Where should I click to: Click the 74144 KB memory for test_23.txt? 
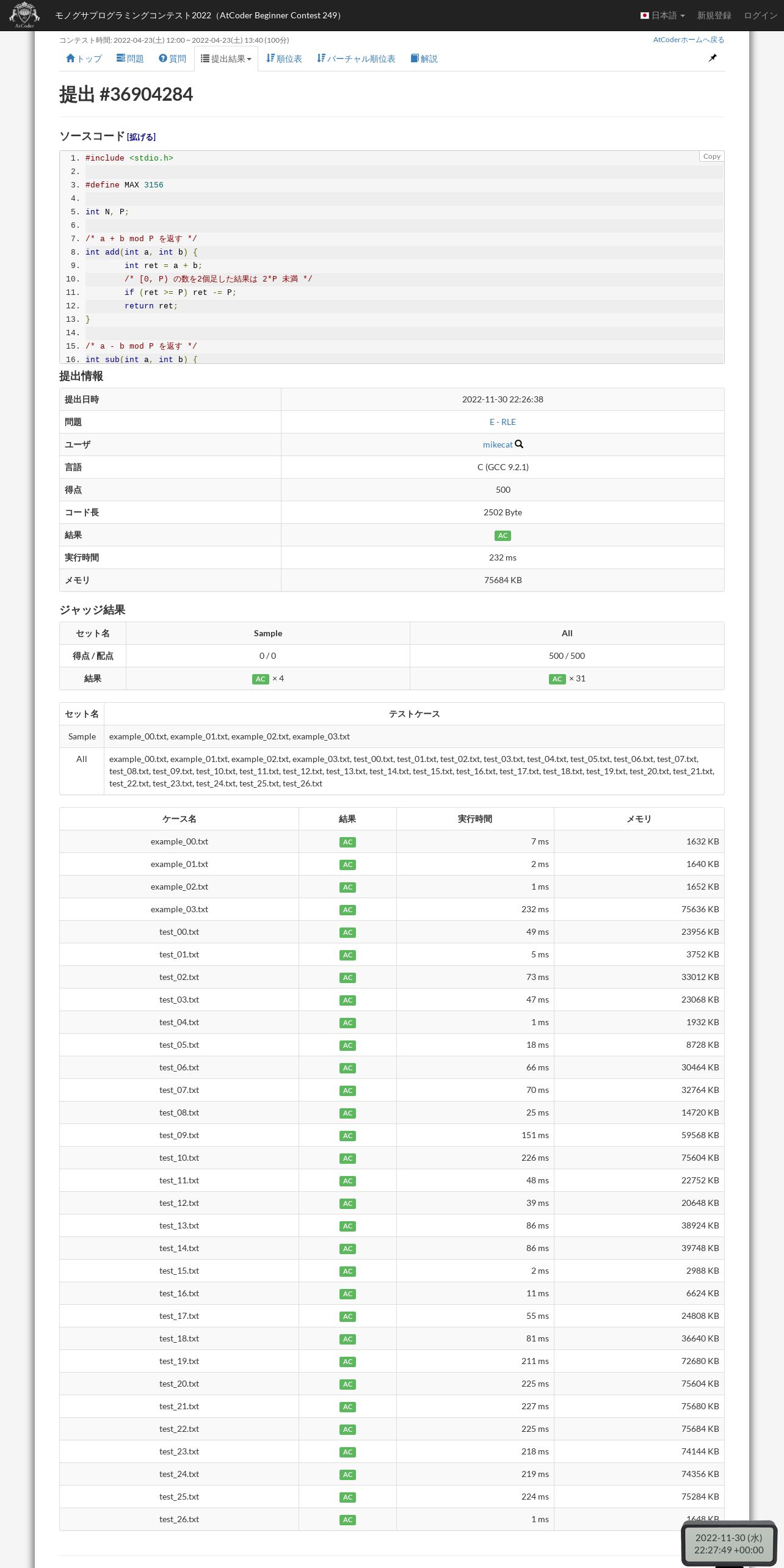(700, 1451)
